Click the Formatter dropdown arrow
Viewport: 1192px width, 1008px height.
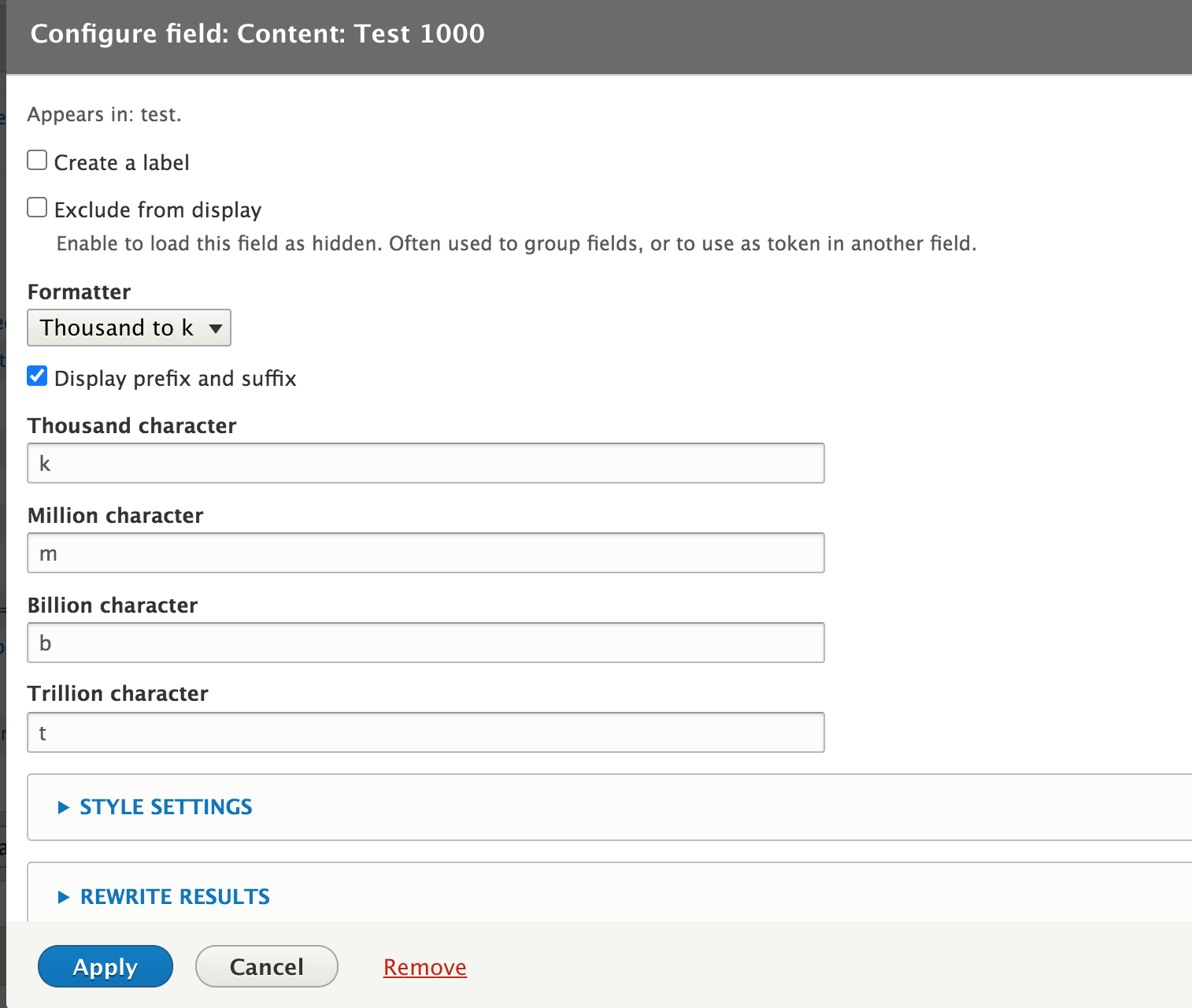pos(217,328)
